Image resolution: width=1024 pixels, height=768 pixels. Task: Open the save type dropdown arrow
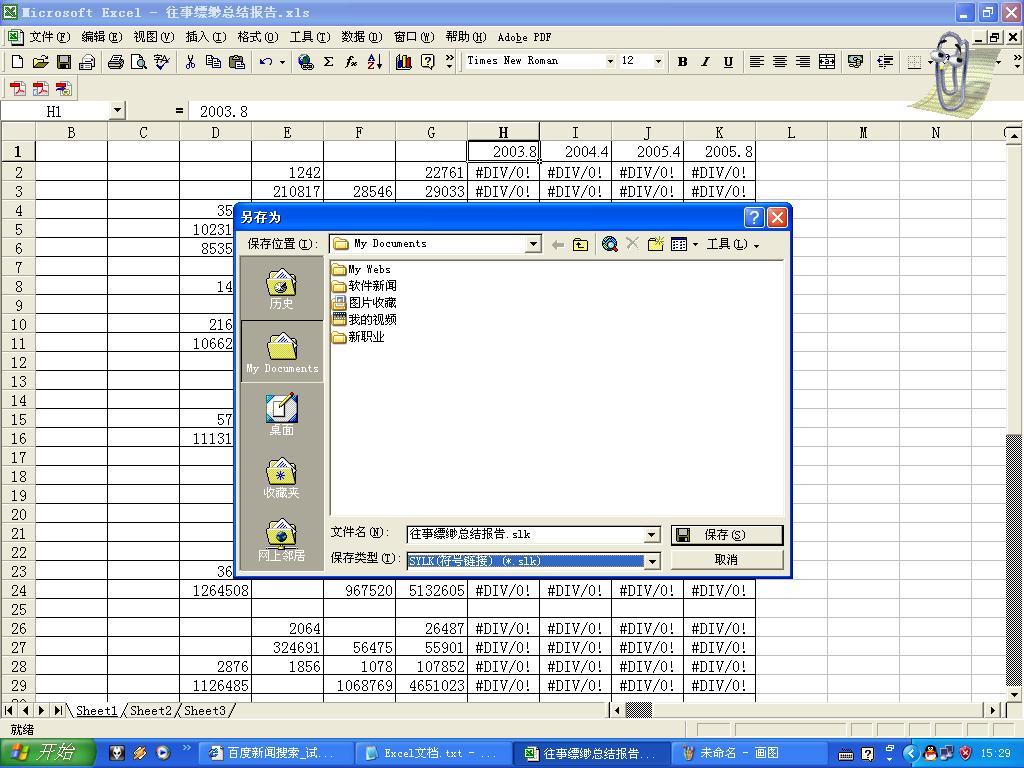[652, 561]
